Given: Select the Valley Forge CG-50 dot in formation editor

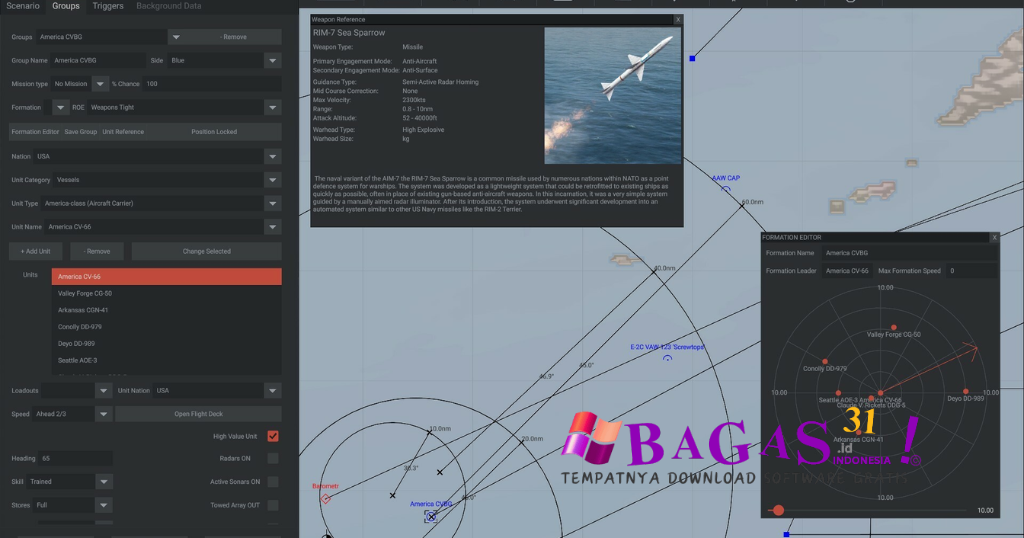Looking at the screenshot, I should tap(893, 328).
